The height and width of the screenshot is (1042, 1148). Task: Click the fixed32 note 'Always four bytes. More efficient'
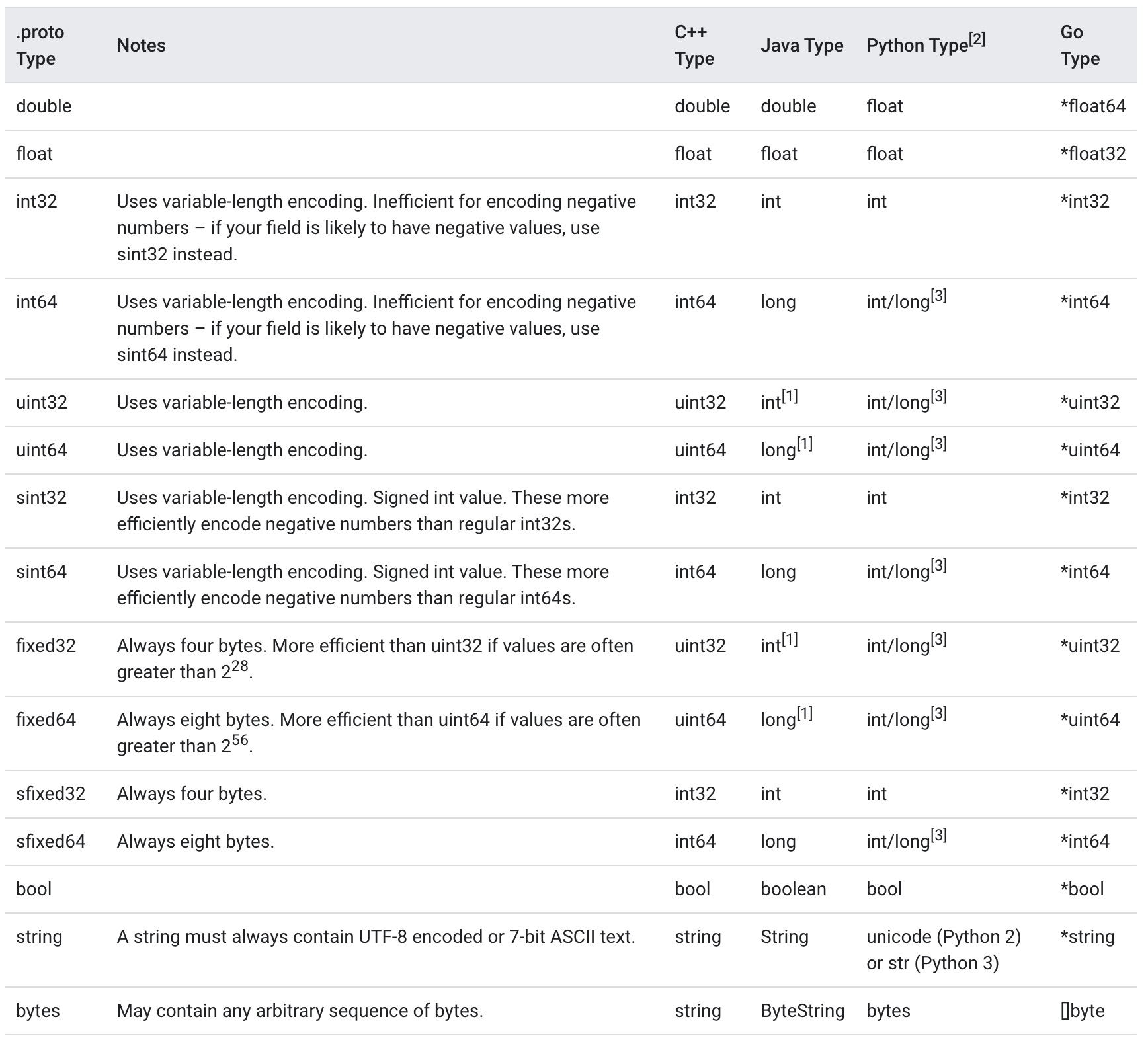click(375, 658)
